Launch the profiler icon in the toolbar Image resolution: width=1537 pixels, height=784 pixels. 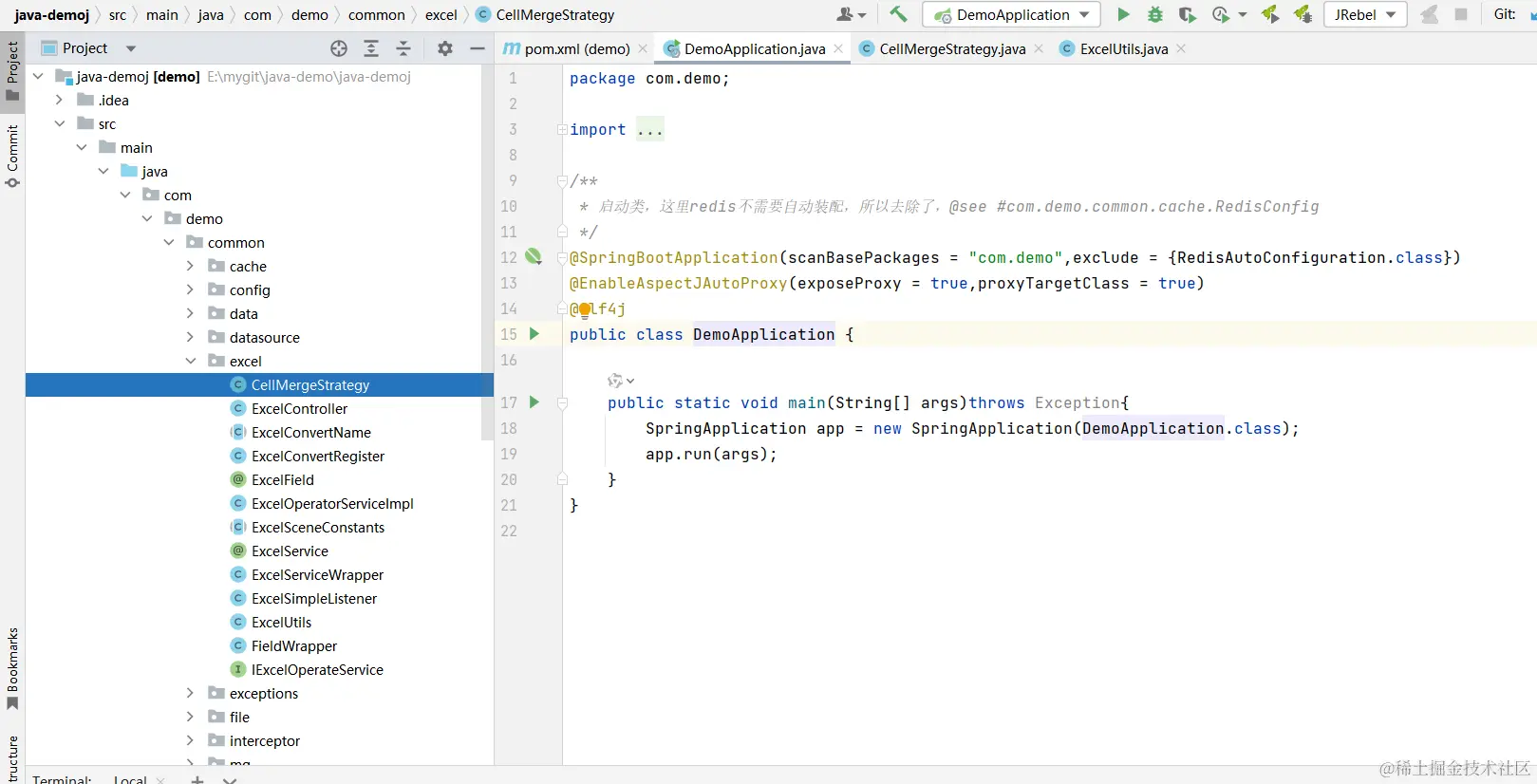[1221, 14]
